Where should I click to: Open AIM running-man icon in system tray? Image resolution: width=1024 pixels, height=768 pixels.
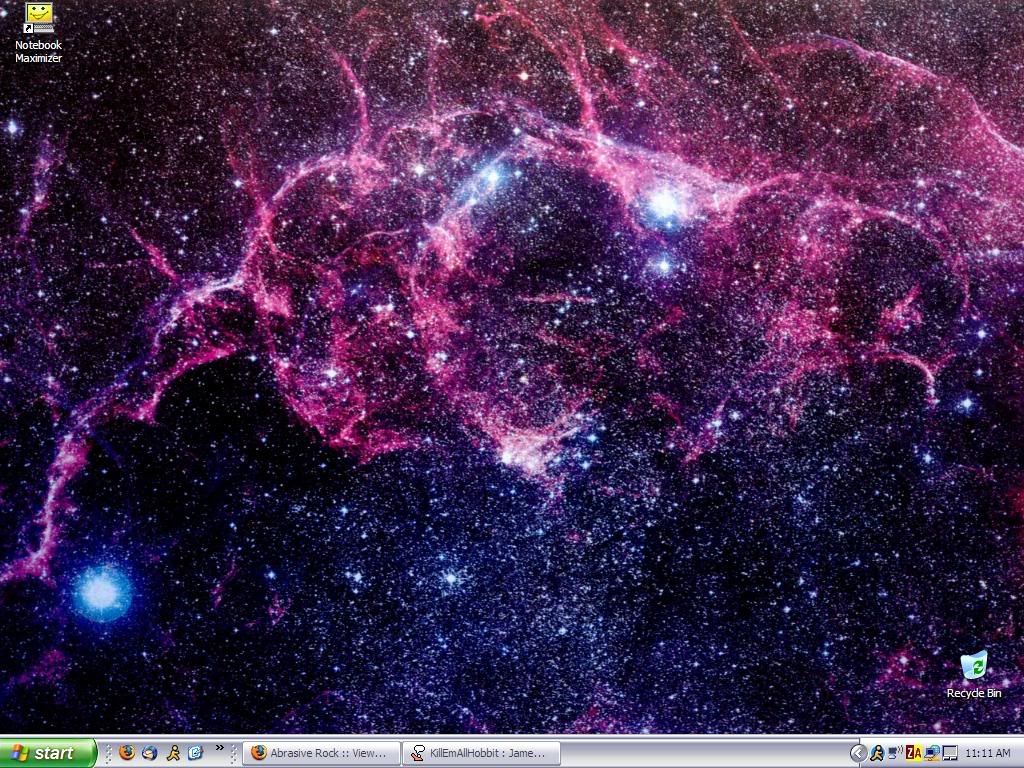(876, 753)
